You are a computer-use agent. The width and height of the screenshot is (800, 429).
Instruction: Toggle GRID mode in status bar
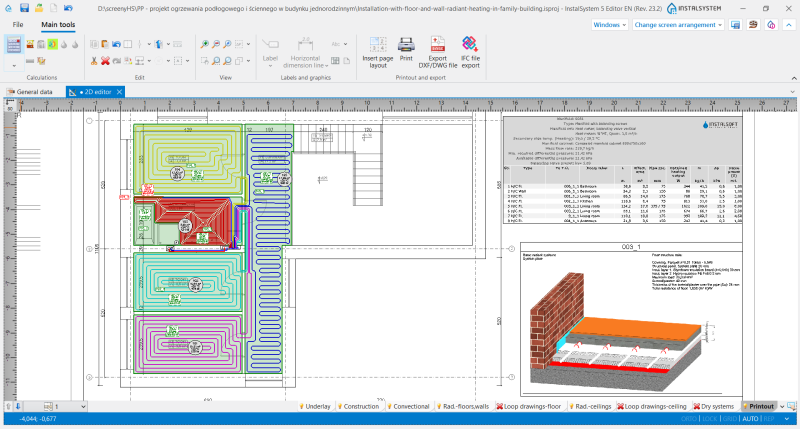(730, 419)
